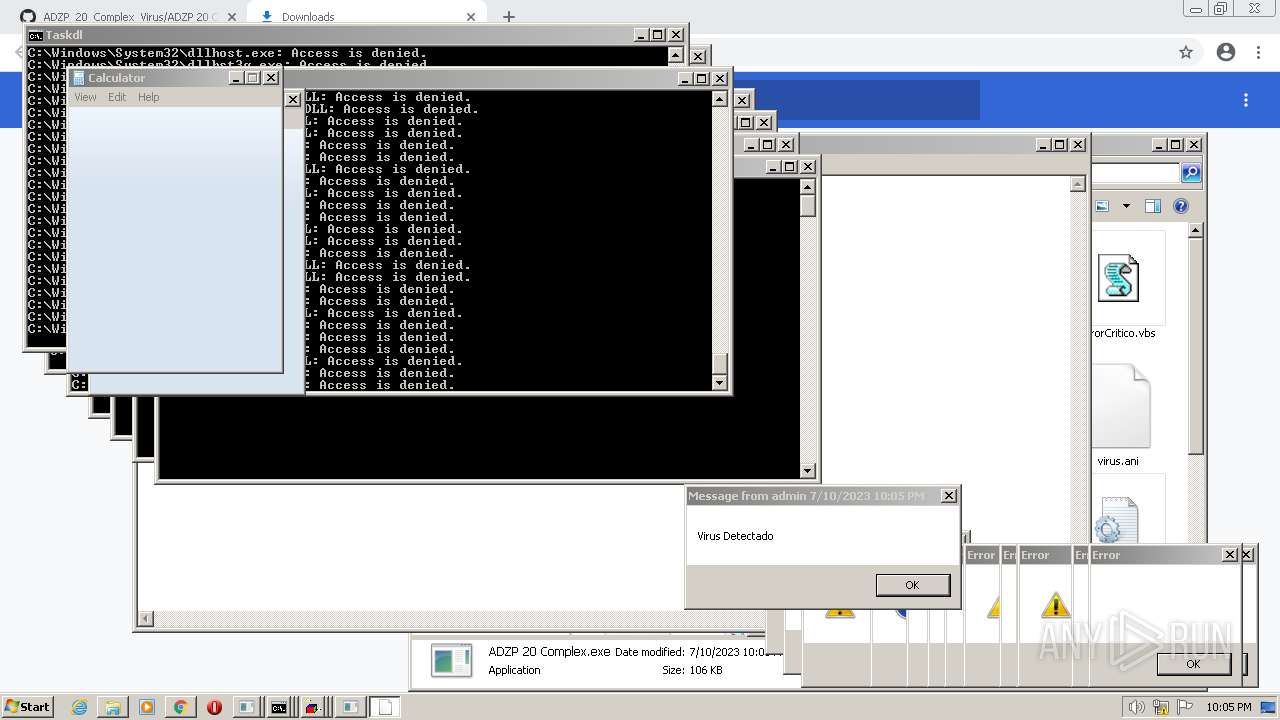Expand the view options dropdown arrow
The image size is (1280, 720).
1126,206
